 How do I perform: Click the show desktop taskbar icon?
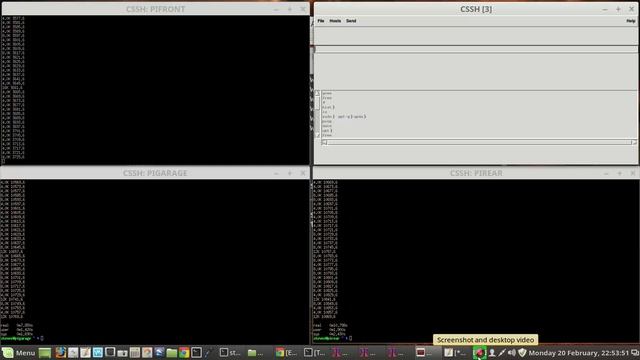[x=45, y=353]
